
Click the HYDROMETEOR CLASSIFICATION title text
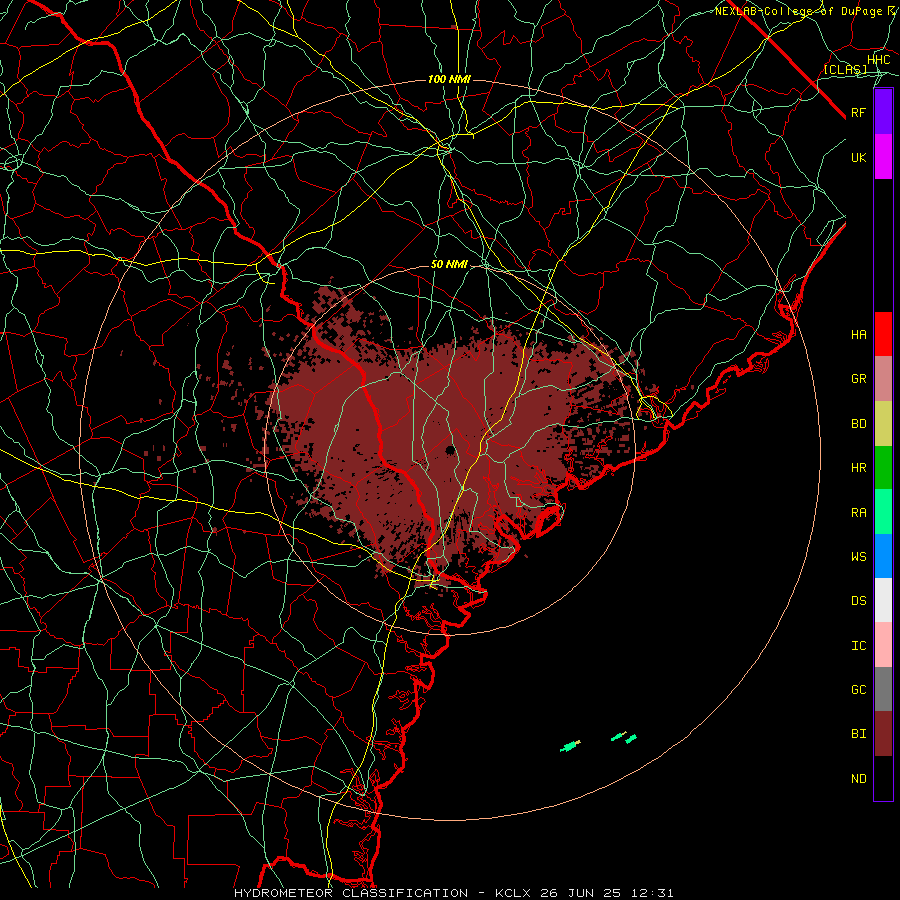351,893
